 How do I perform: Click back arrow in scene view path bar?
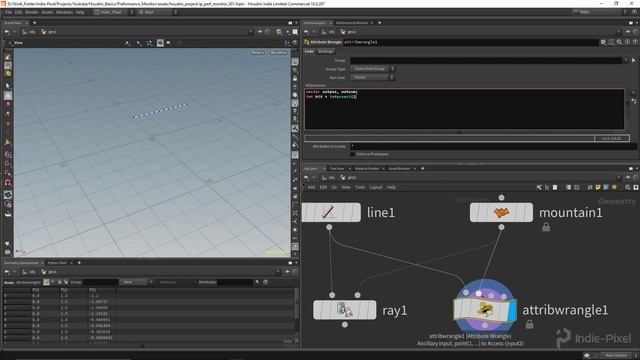[7, 31]
